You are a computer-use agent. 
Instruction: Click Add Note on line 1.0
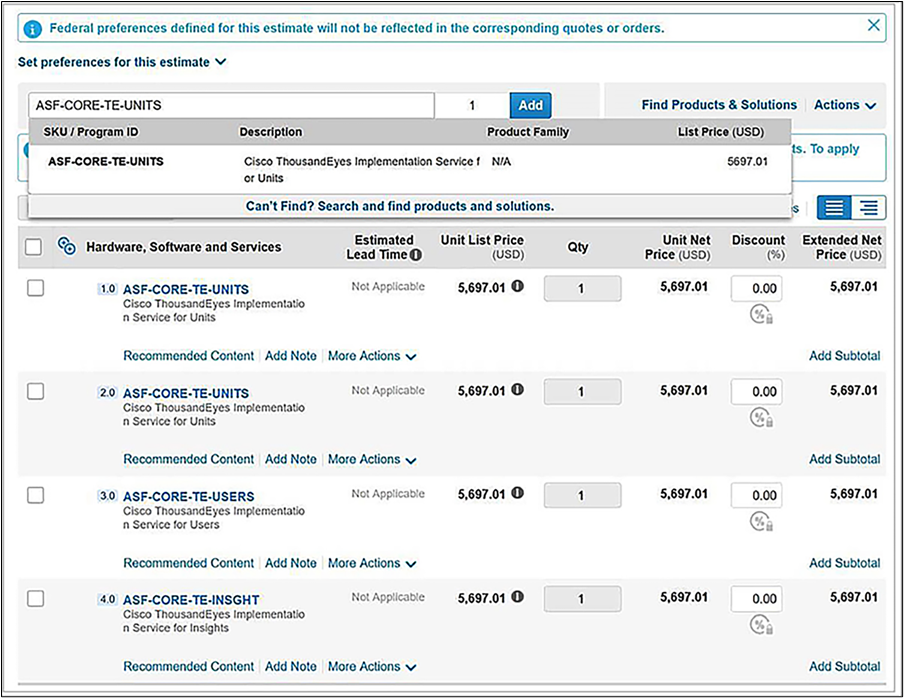pos(291,356)
